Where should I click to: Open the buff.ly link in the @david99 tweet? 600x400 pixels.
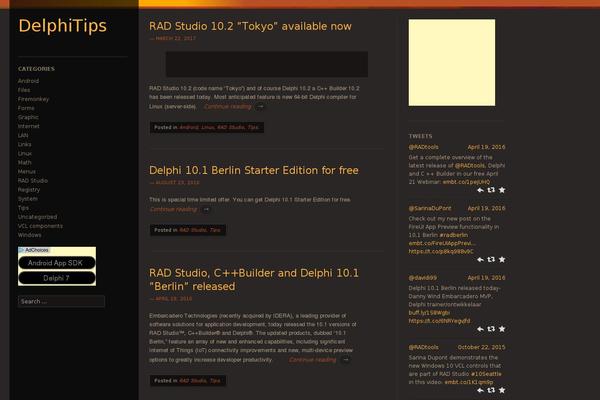tap(429, 313)
